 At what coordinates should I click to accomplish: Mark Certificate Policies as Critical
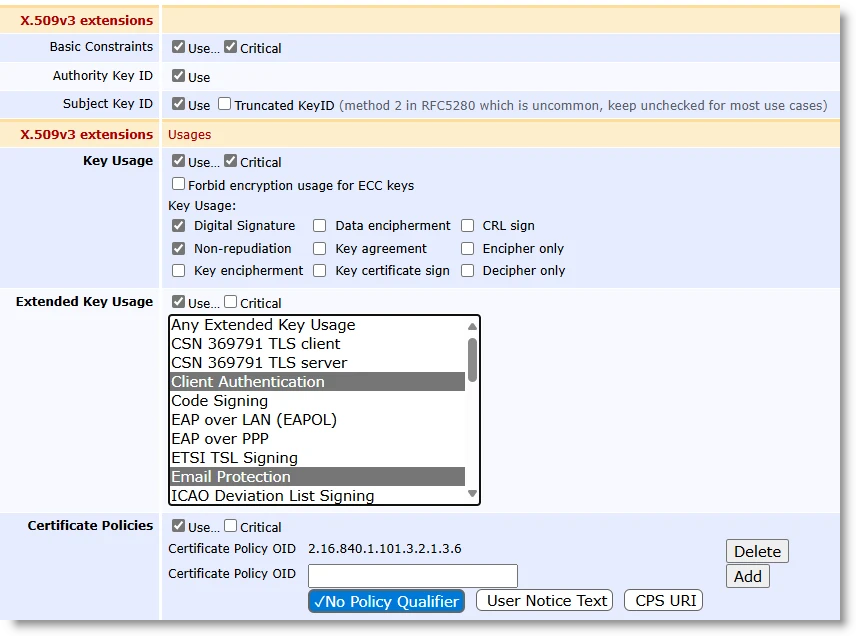coord(230,526)
